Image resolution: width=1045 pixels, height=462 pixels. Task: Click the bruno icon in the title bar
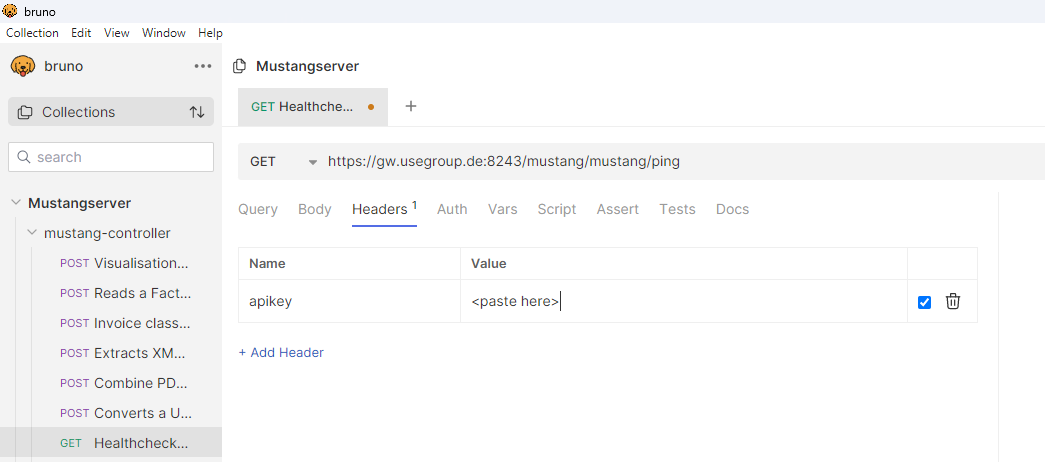point(10,11)
